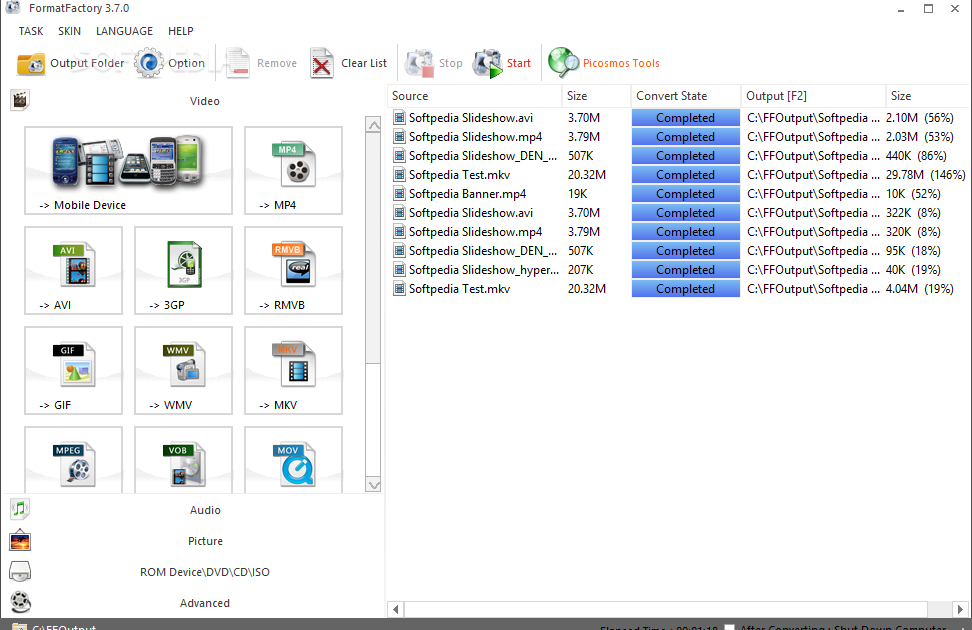This screenshot has width=972, height=630.
Task: Click the 322K (8%) output size cell
Action: [913, 213]
